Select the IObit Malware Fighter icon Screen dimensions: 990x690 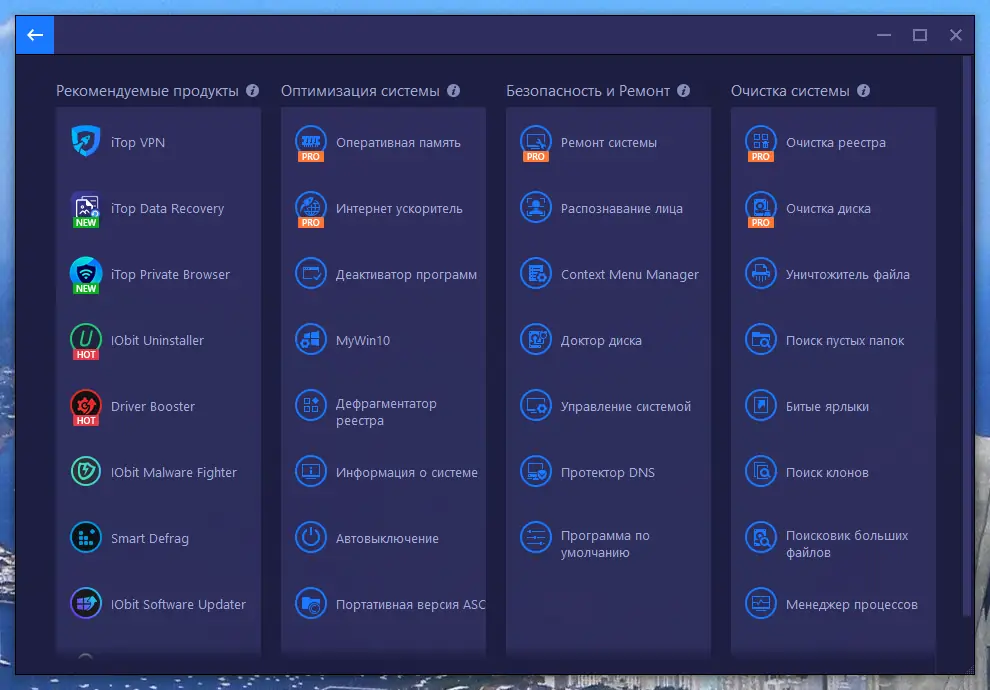[x=86, y=472]
